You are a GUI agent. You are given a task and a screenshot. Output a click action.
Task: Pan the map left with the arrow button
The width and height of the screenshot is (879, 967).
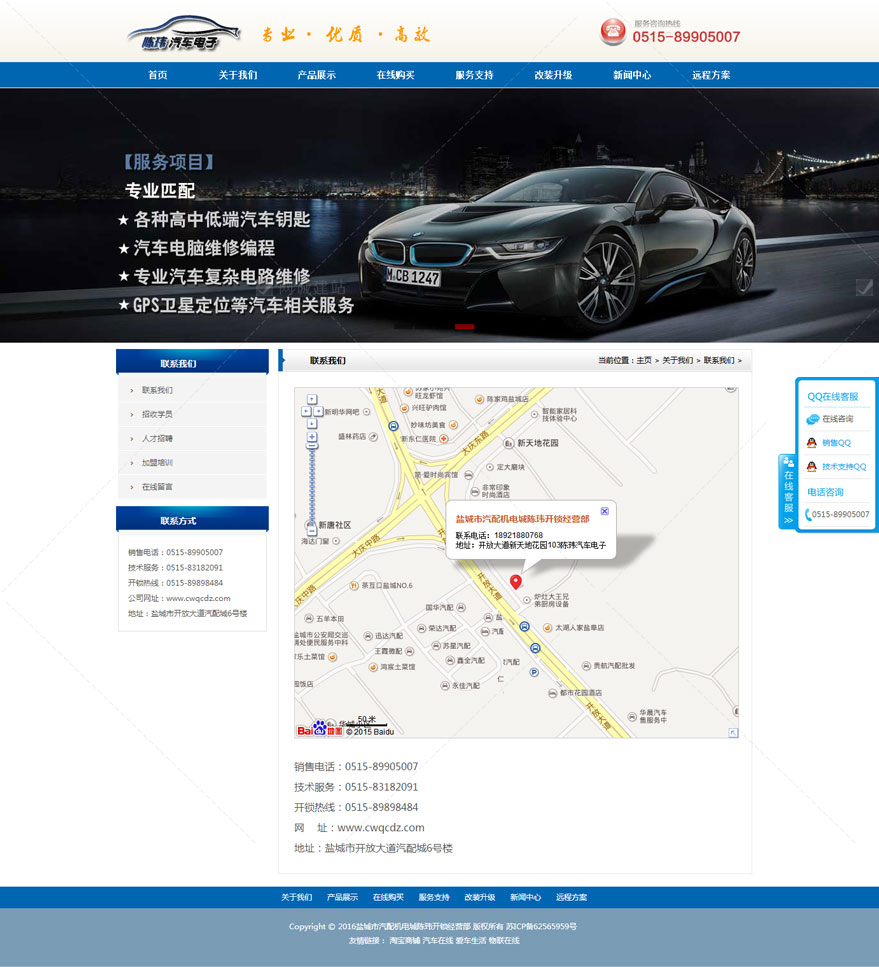(x=306, y=411)
